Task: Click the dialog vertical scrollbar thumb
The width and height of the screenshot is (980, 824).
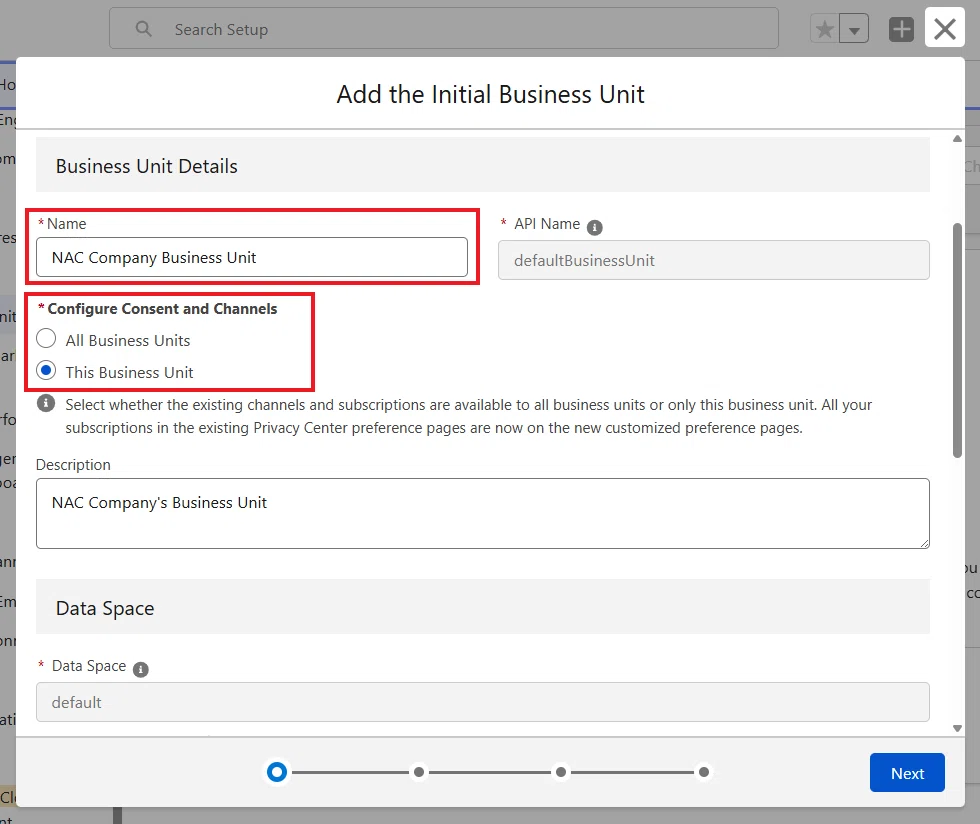Action: click(x=957, y=340)
